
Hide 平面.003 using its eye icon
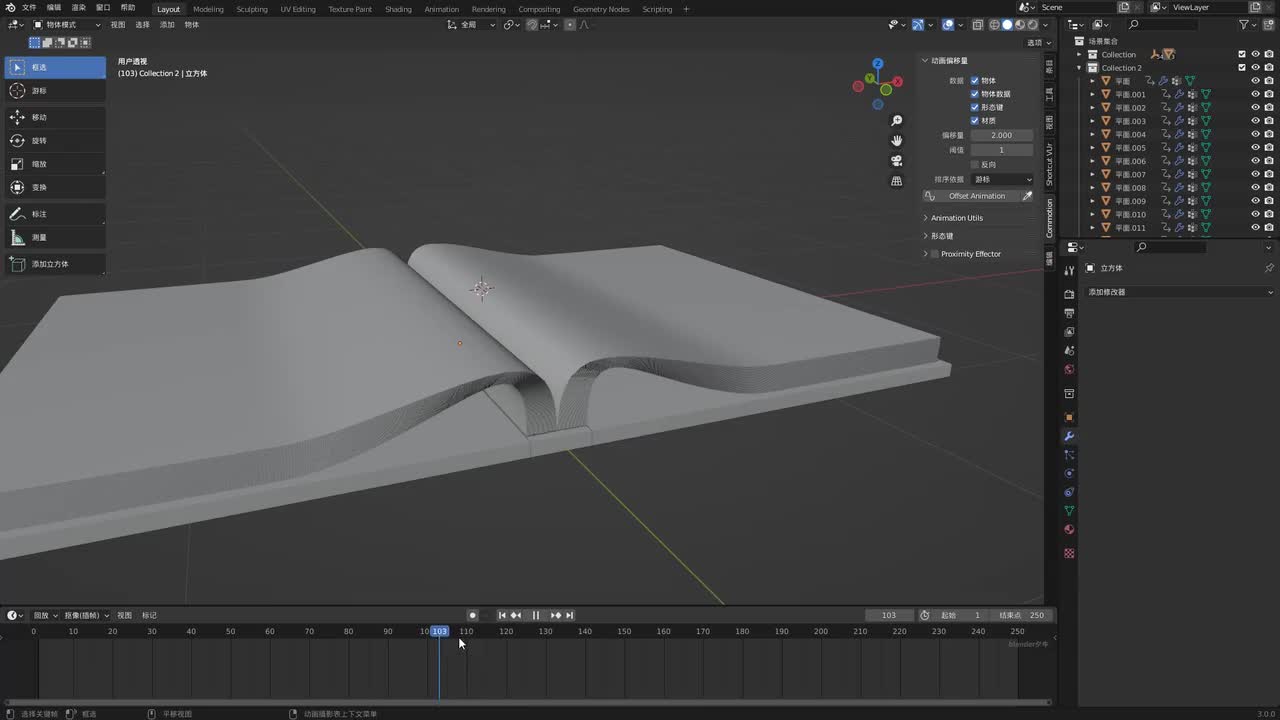click(x=1255, y=121)
